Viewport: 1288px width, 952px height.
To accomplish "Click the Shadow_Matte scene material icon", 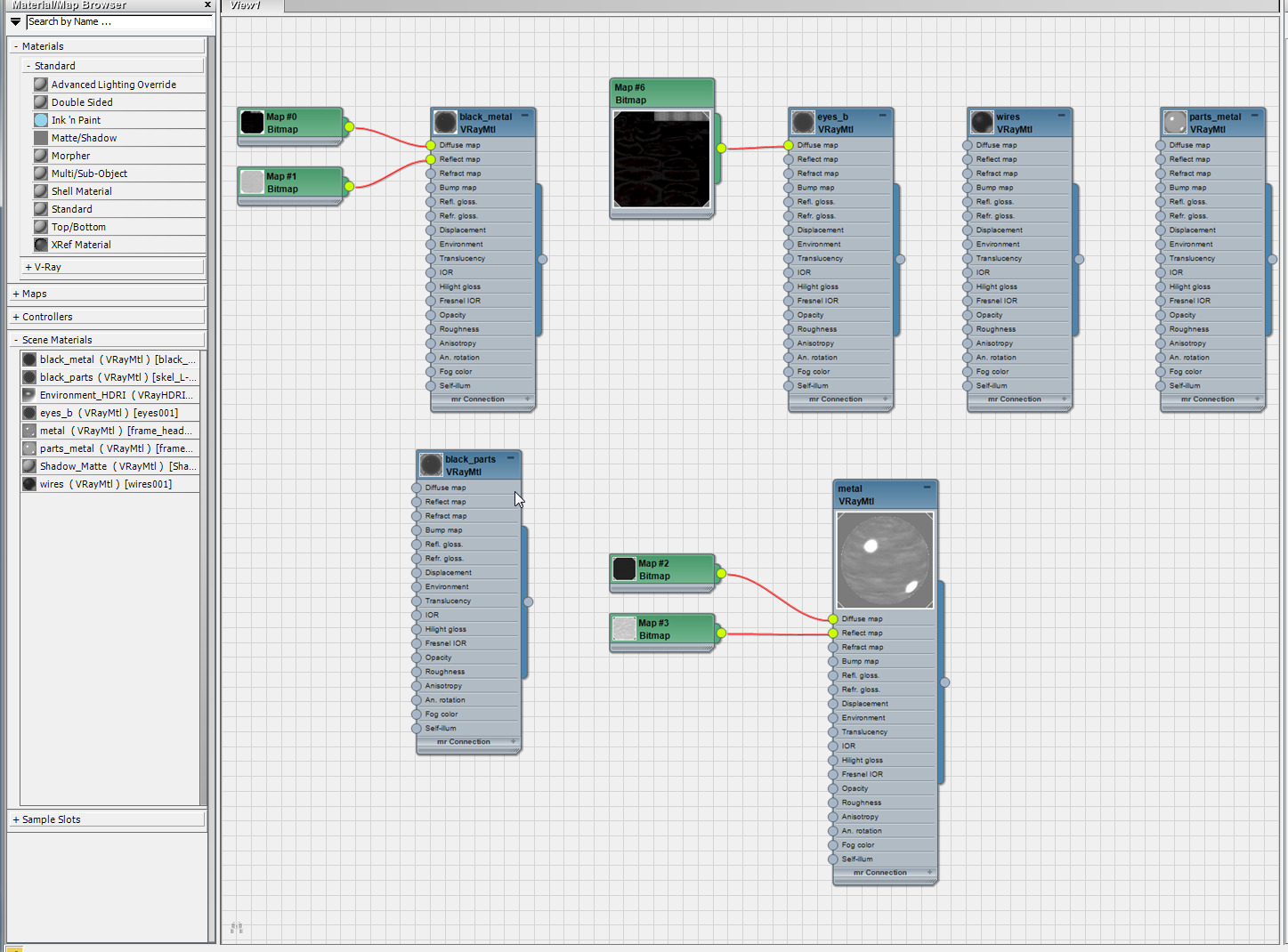I will pyautogui.click(x=29, y=466).
